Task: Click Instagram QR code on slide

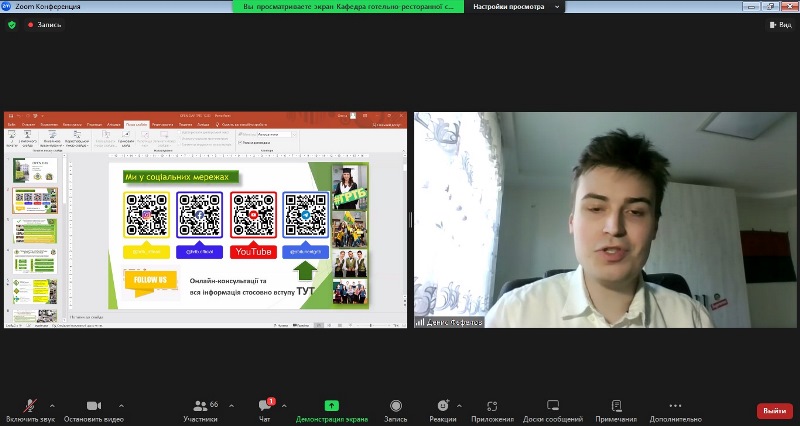Action: click(x=146, y=215)
